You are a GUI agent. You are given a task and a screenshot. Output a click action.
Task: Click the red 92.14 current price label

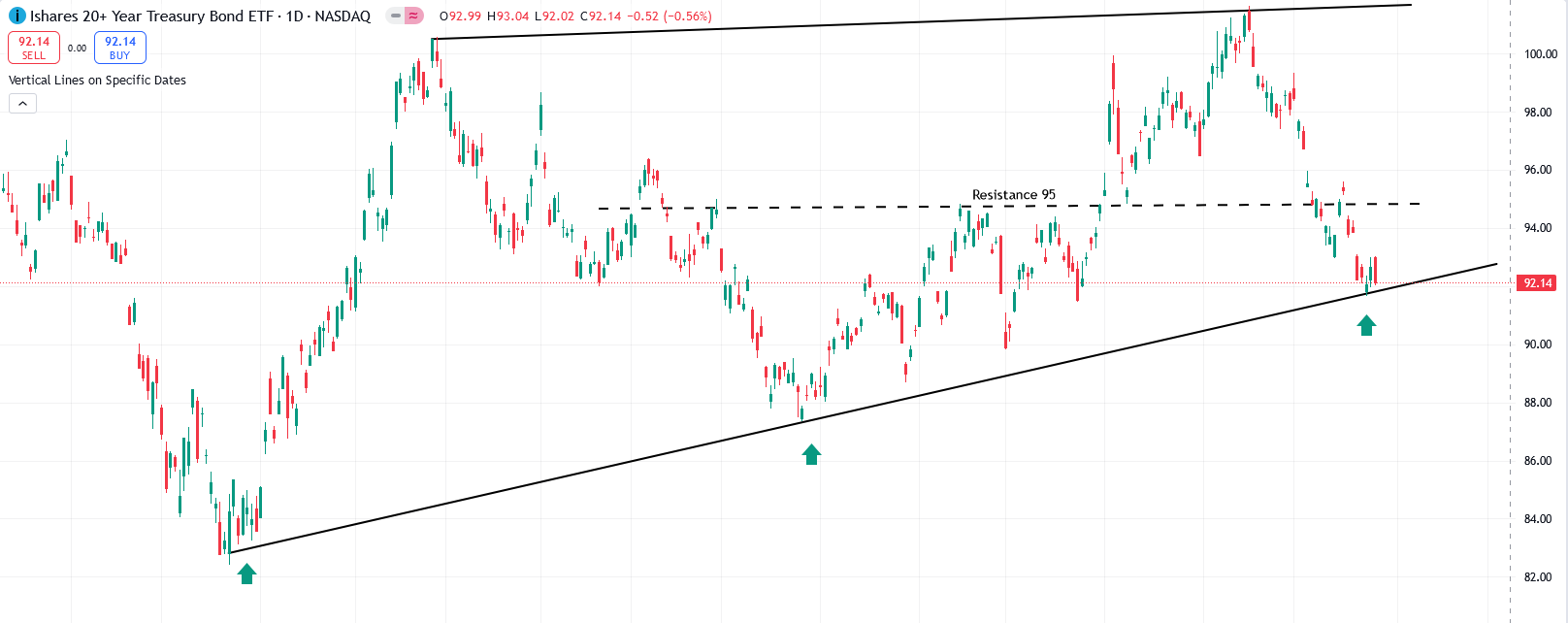[x=1537, y=283]
